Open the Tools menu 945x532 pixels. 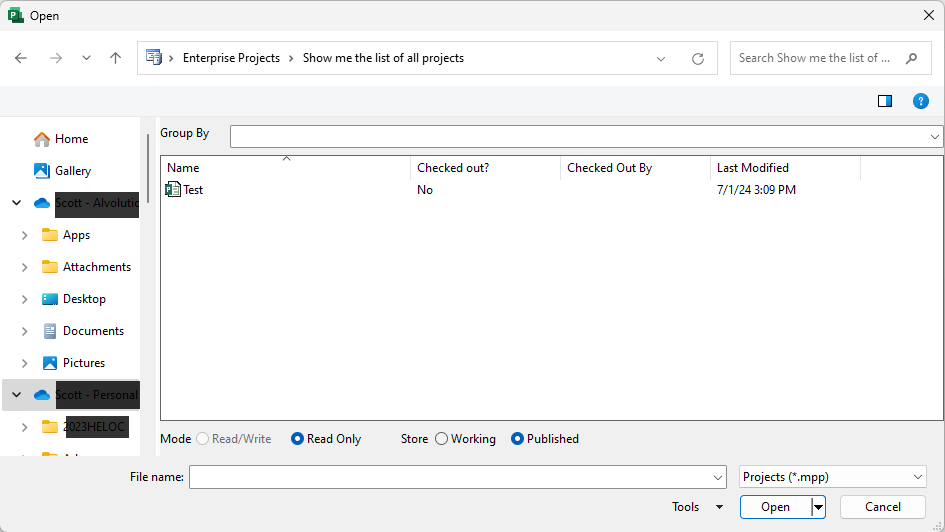(x=697, y=507)
